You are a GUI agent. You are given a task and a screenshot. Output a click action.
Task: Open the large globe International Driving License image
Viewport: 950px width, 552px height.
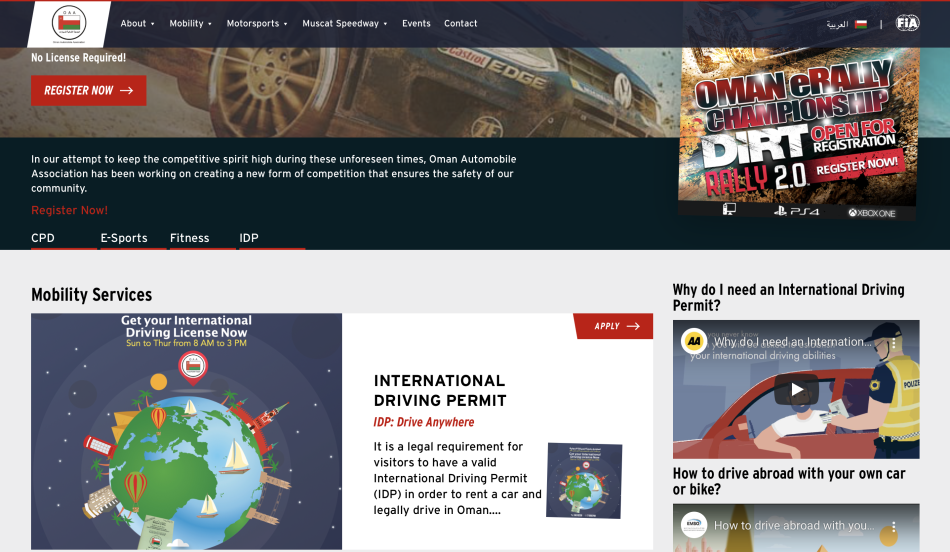187,431
